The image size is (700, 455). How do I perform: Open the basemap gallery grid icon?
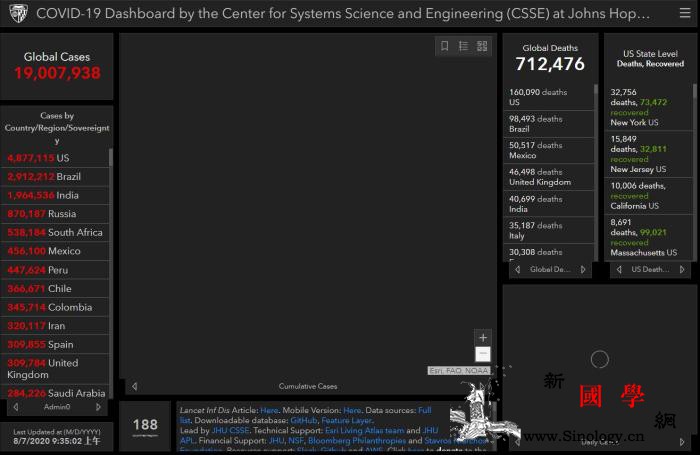(482, 46)
